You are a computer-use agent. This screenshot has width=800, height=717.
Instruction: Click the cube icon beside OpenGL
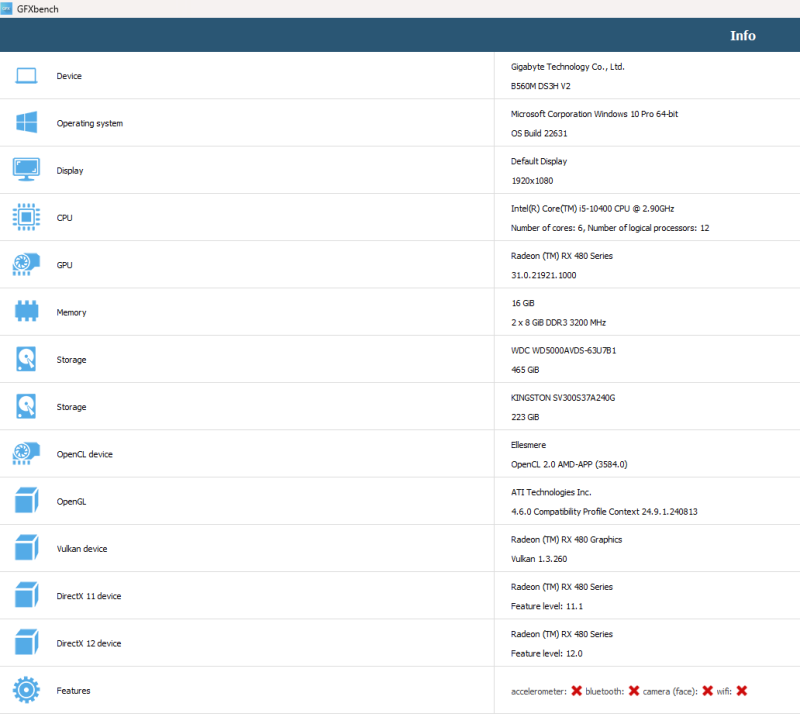[27, 500]
